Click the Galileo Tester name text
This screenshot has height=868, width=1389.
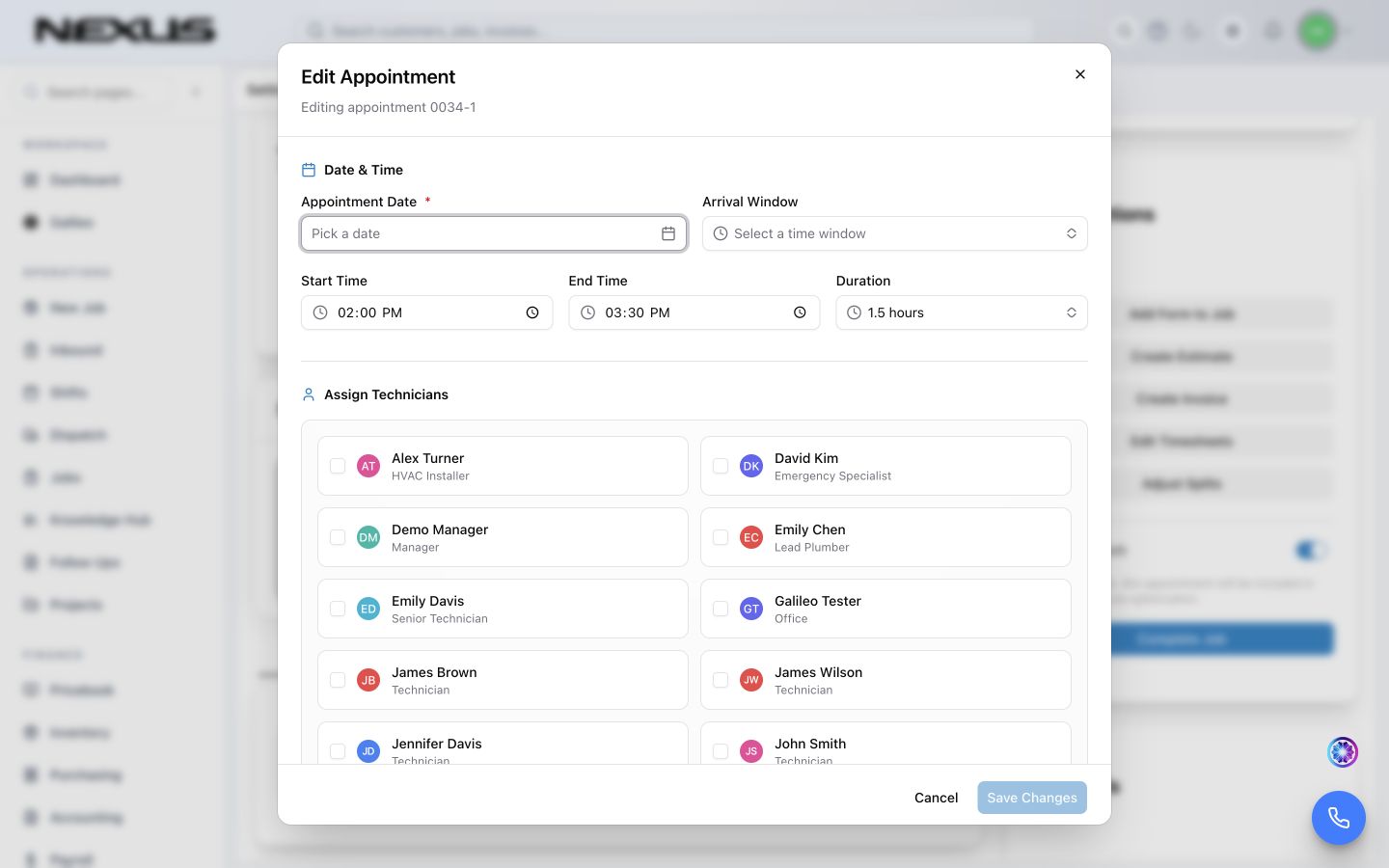pos(817,601)
